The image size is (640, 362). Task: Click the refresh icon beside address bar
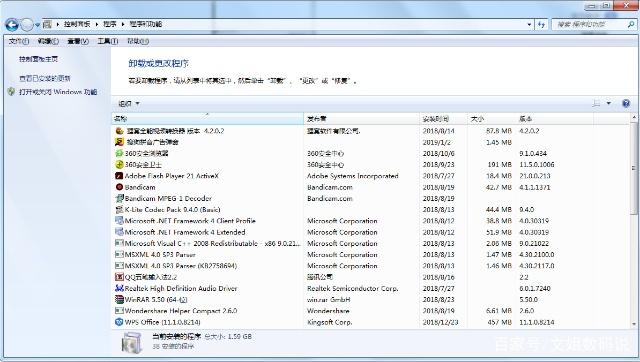tap(541, 24)
